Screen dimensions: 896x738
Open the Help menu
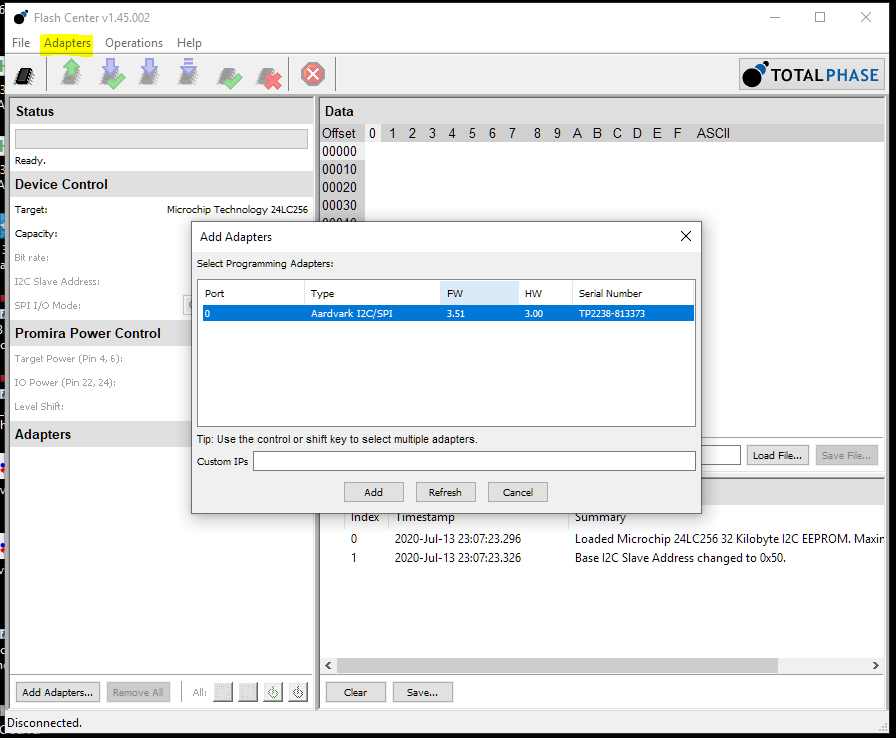click(189, 43)
